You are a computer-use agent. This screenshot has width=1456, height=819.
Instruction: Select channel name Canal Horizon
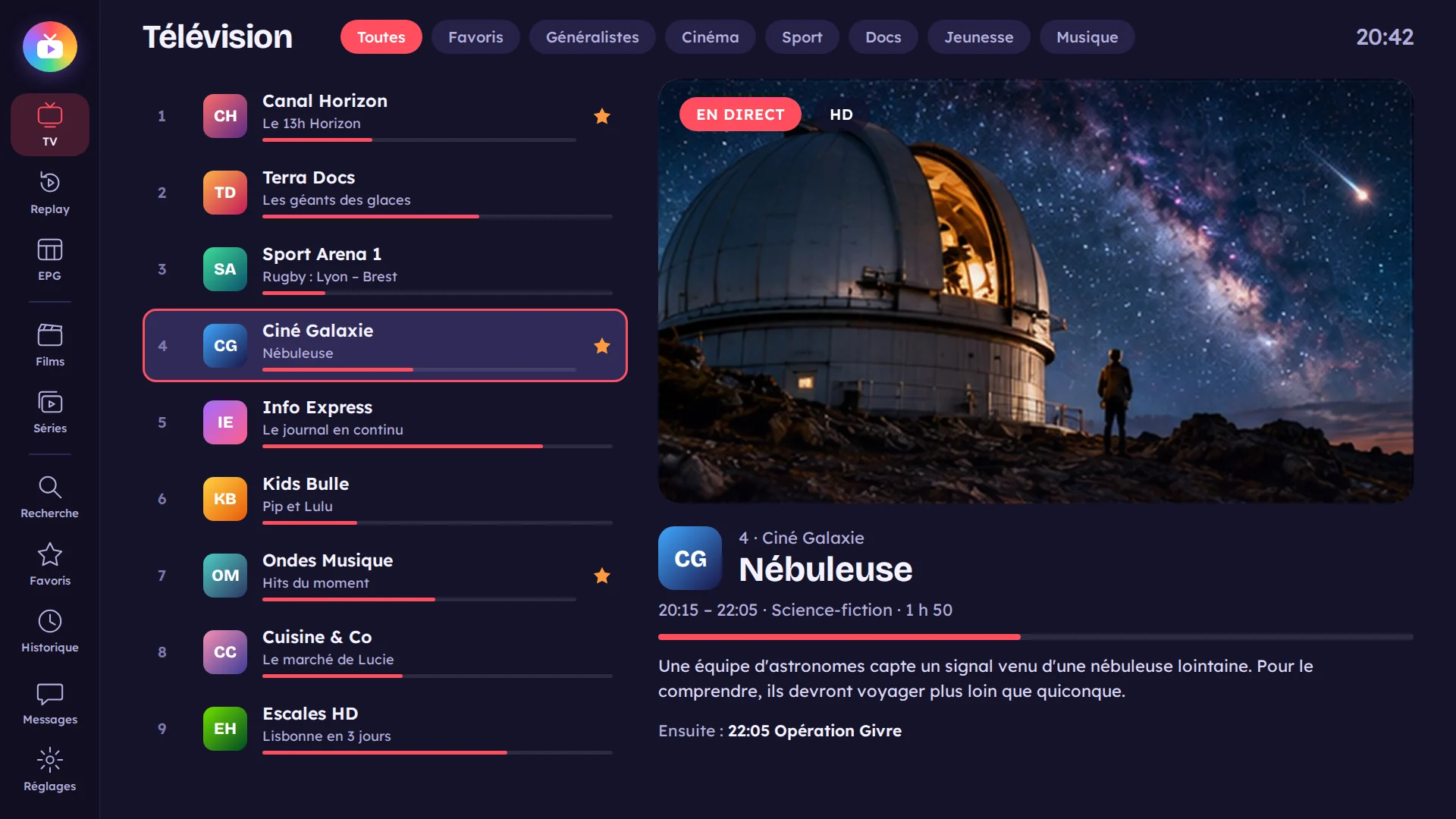325,101
